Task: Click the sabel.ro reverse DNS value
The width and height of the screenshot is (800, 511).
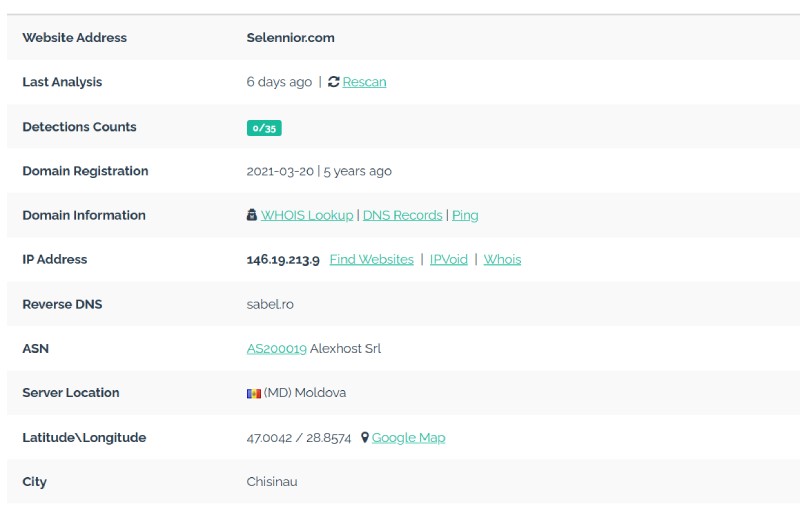Action: point(270,304)
